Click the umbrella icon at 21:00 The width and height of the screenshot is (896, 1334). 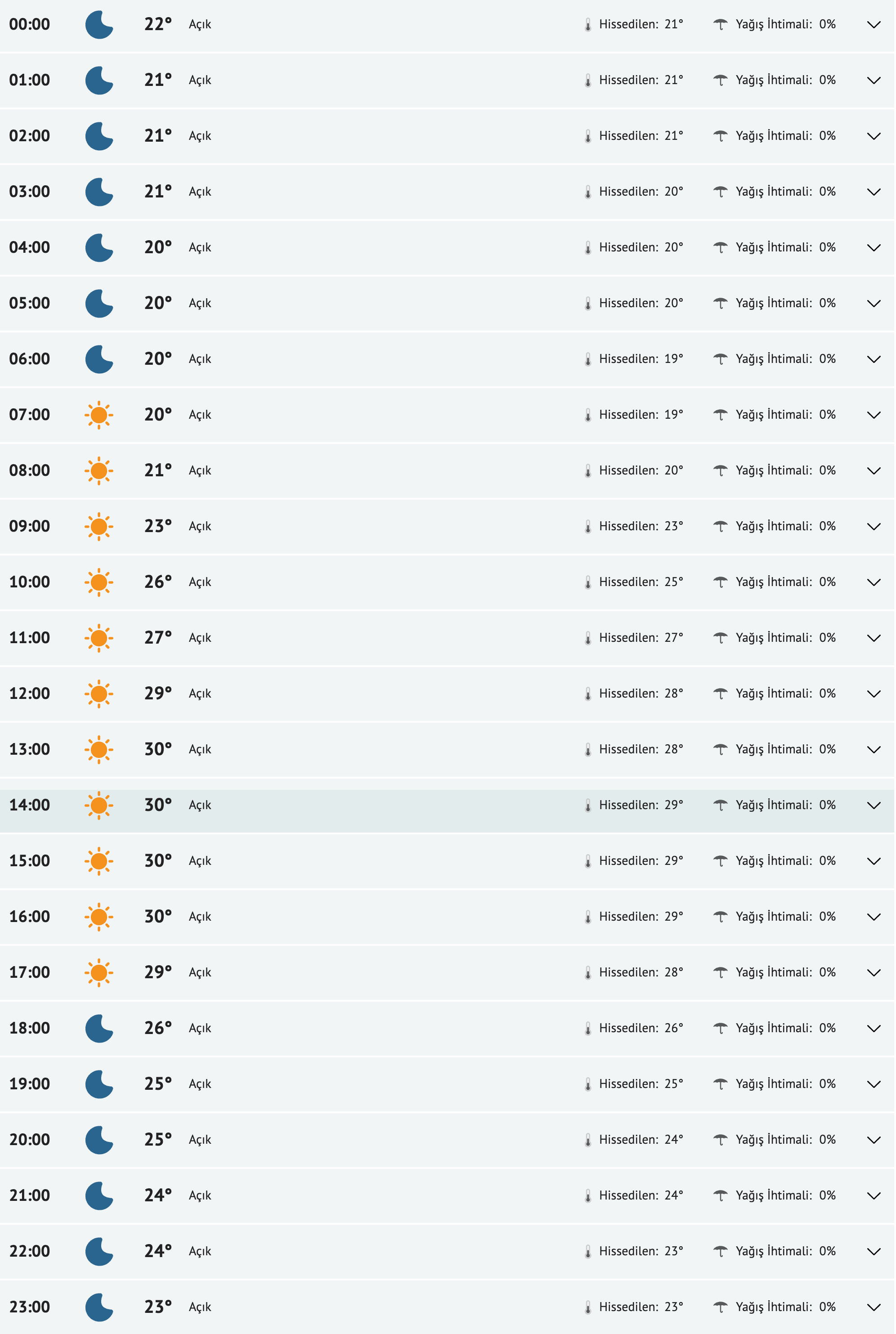pos(721,1196)
